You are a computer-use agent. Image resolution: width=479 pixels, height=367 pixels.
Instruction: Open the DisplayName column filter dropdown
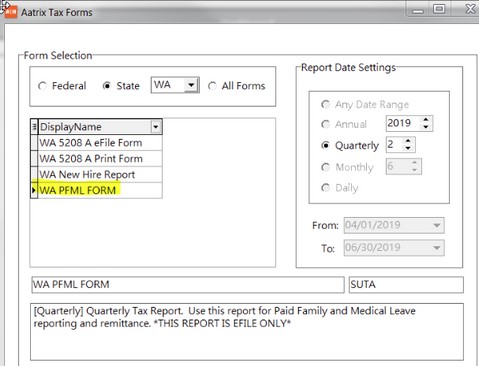(156, 127)
